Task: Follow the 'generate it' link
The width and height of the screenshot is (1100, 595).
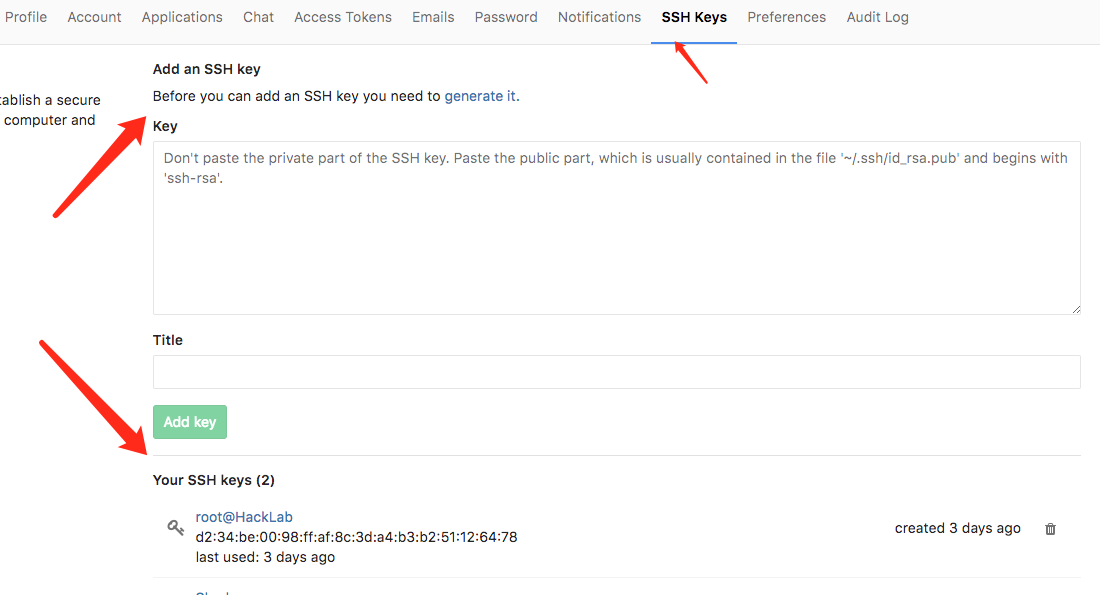Action: (480, 97)
